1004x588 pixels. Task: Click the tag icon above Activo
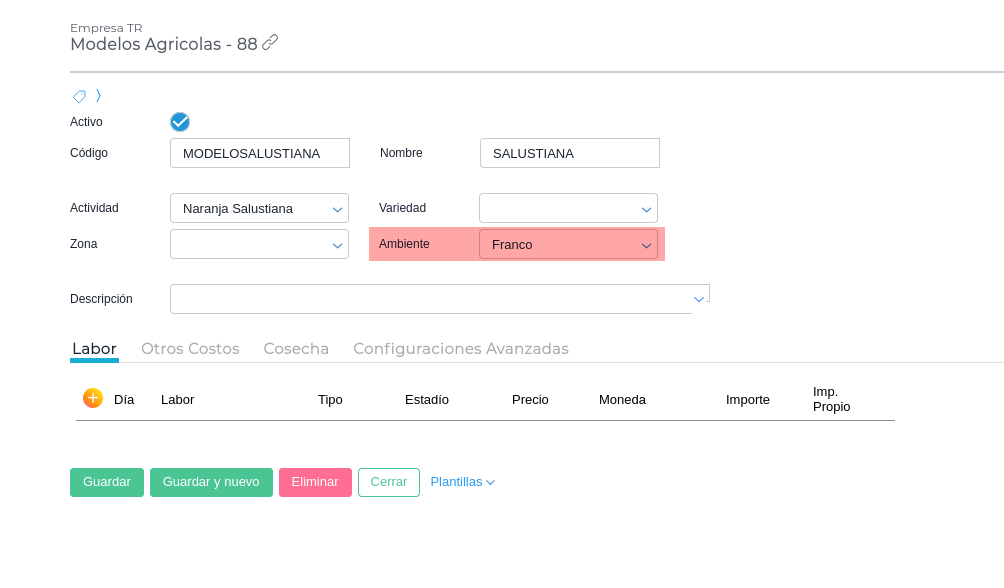point(79,96)
